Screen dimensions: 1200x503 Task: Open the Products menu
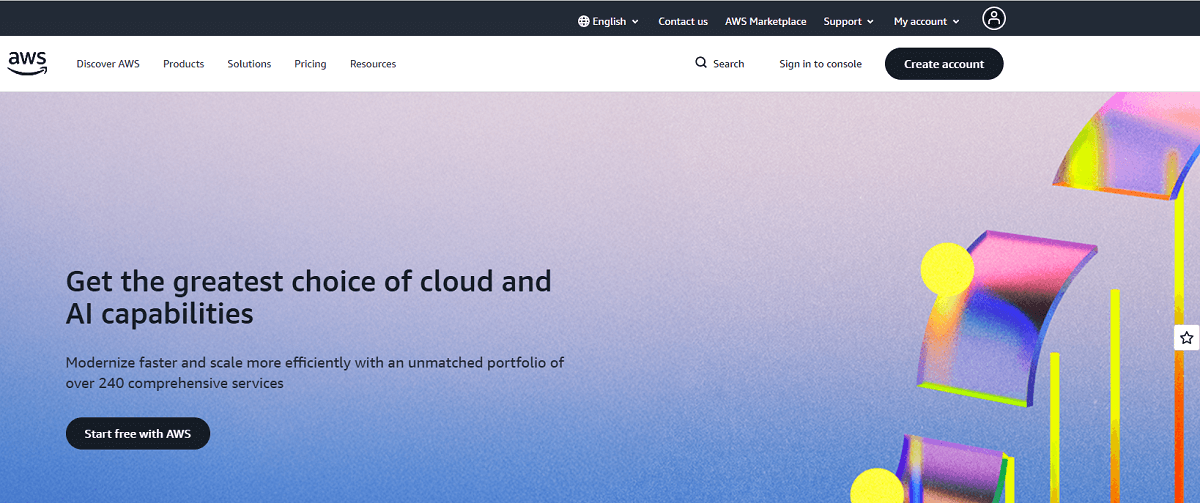(x=183, y=64)
